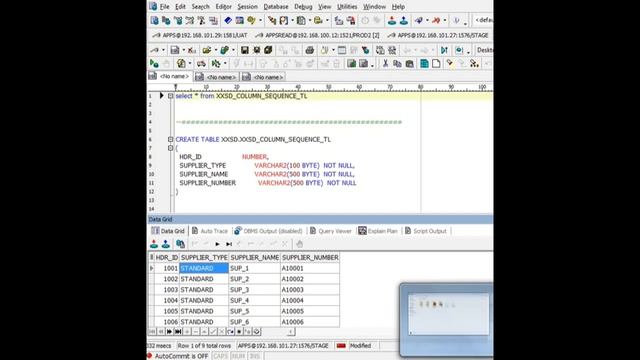Open dropdown beside the yellow-green top toolbar icon
640x360 pixels.
point(260,20)
